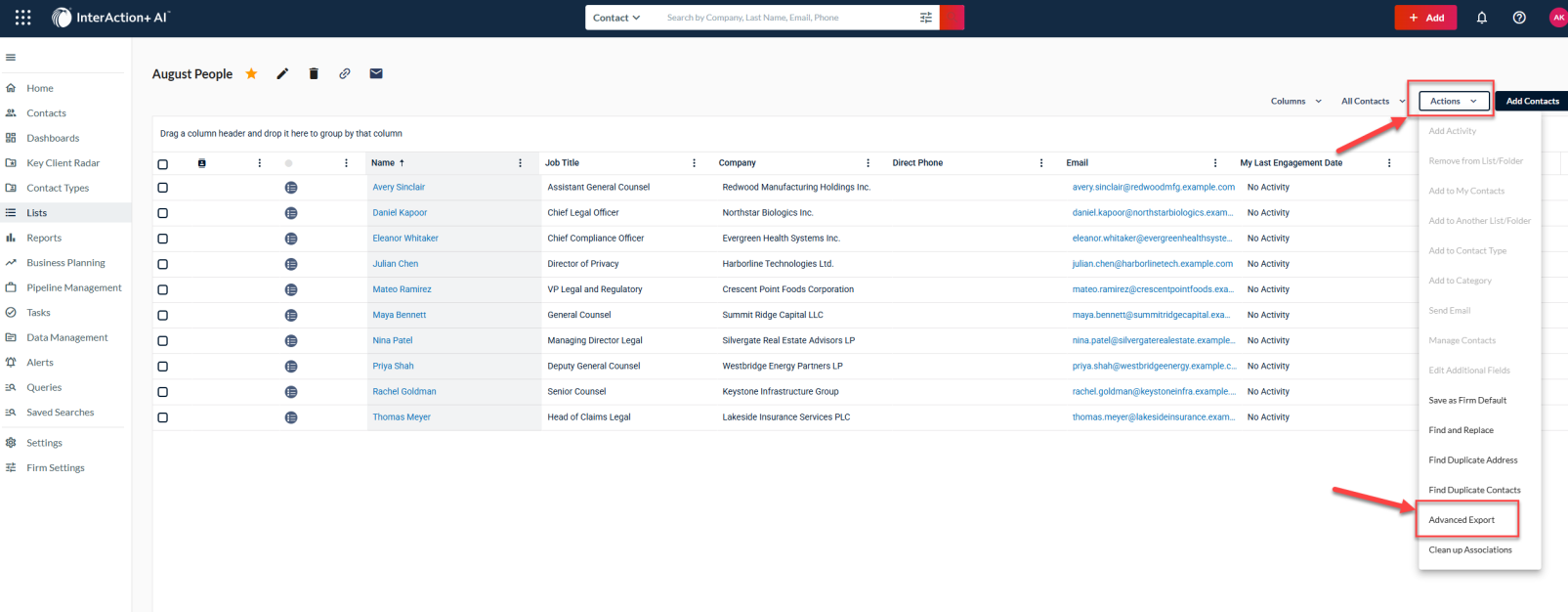Open Email column options menu

[x=1215, y=163]
